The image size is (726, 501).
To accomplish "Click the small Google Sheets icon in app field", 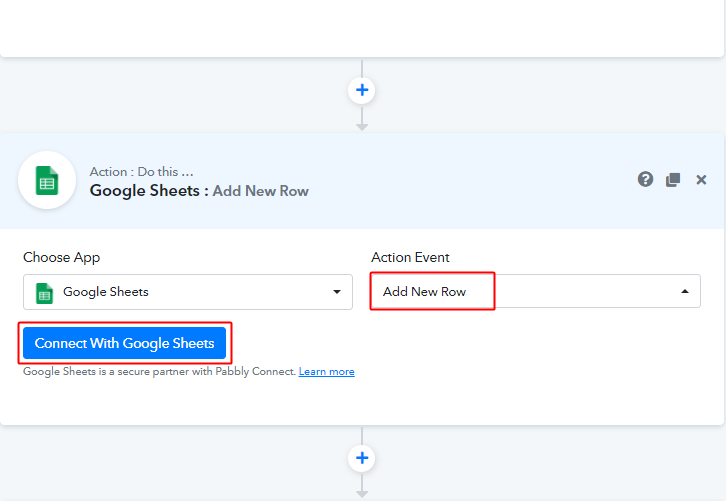I will [x=44, y=293].
